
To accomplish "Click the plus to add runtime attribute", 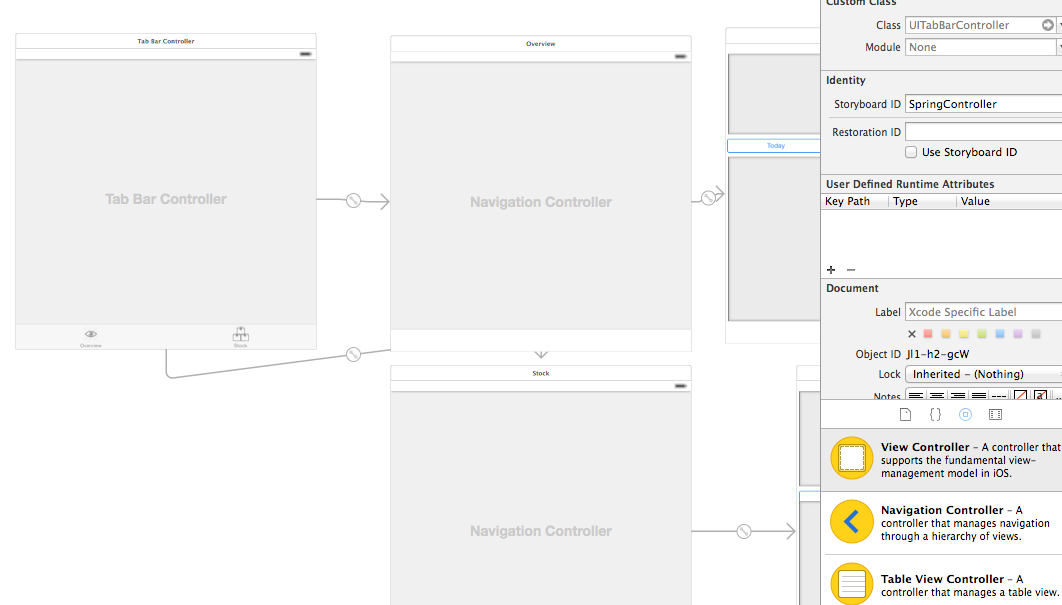I will click(x=831, y=270).
